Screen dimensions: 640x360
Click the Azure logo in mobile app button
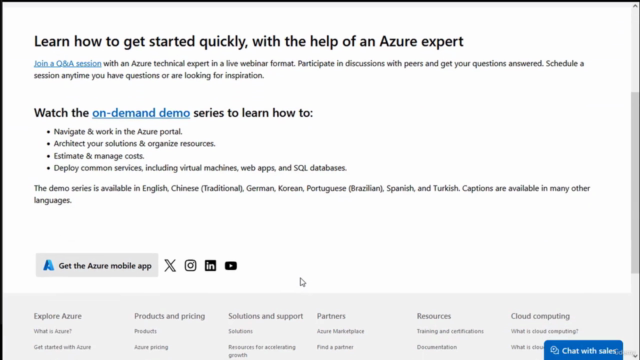49,265
